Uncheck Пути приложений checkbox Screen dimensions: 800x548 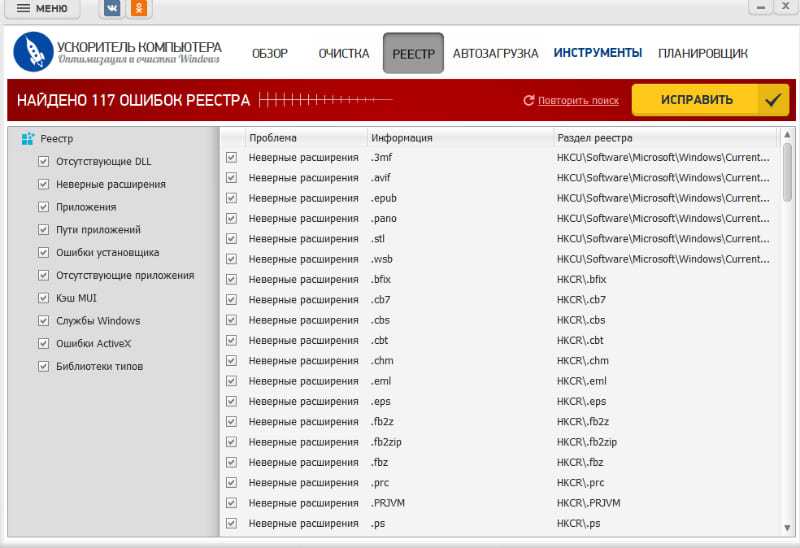click(43, 230)
